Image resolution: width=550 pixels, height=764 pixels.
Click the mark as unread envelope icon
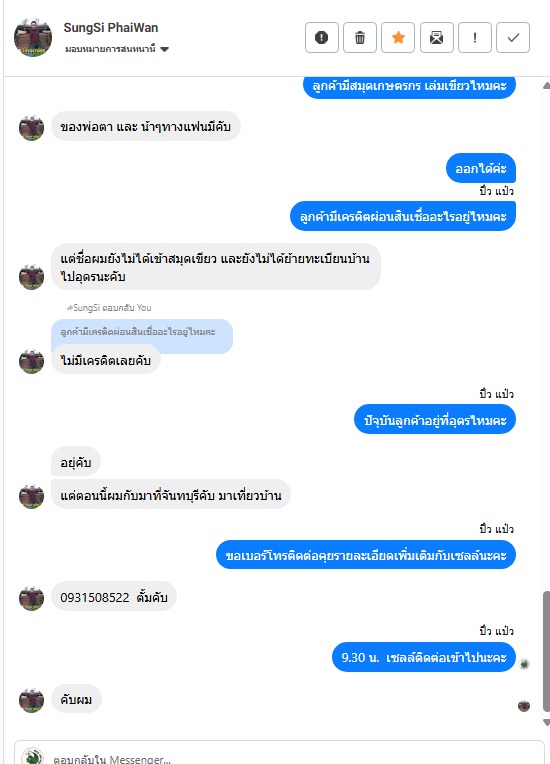(x=436, y=38)
